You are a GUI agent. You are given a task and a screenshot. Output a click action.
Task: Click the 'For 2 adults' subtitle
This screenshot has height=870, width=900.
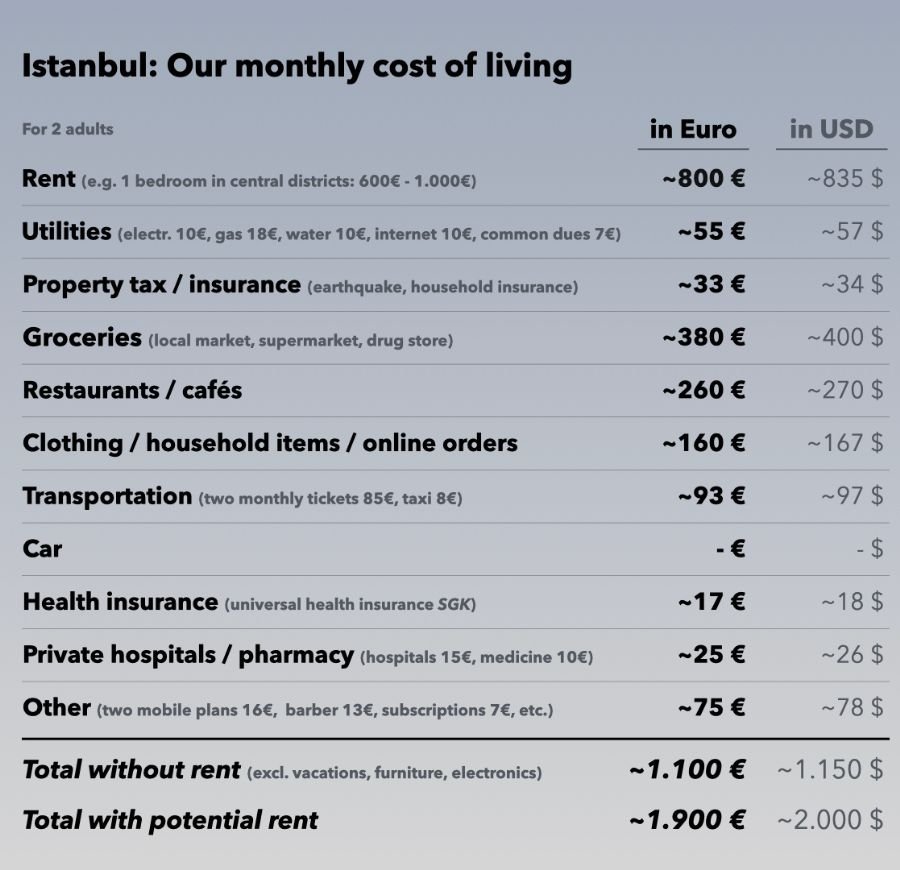pos(68,129)
